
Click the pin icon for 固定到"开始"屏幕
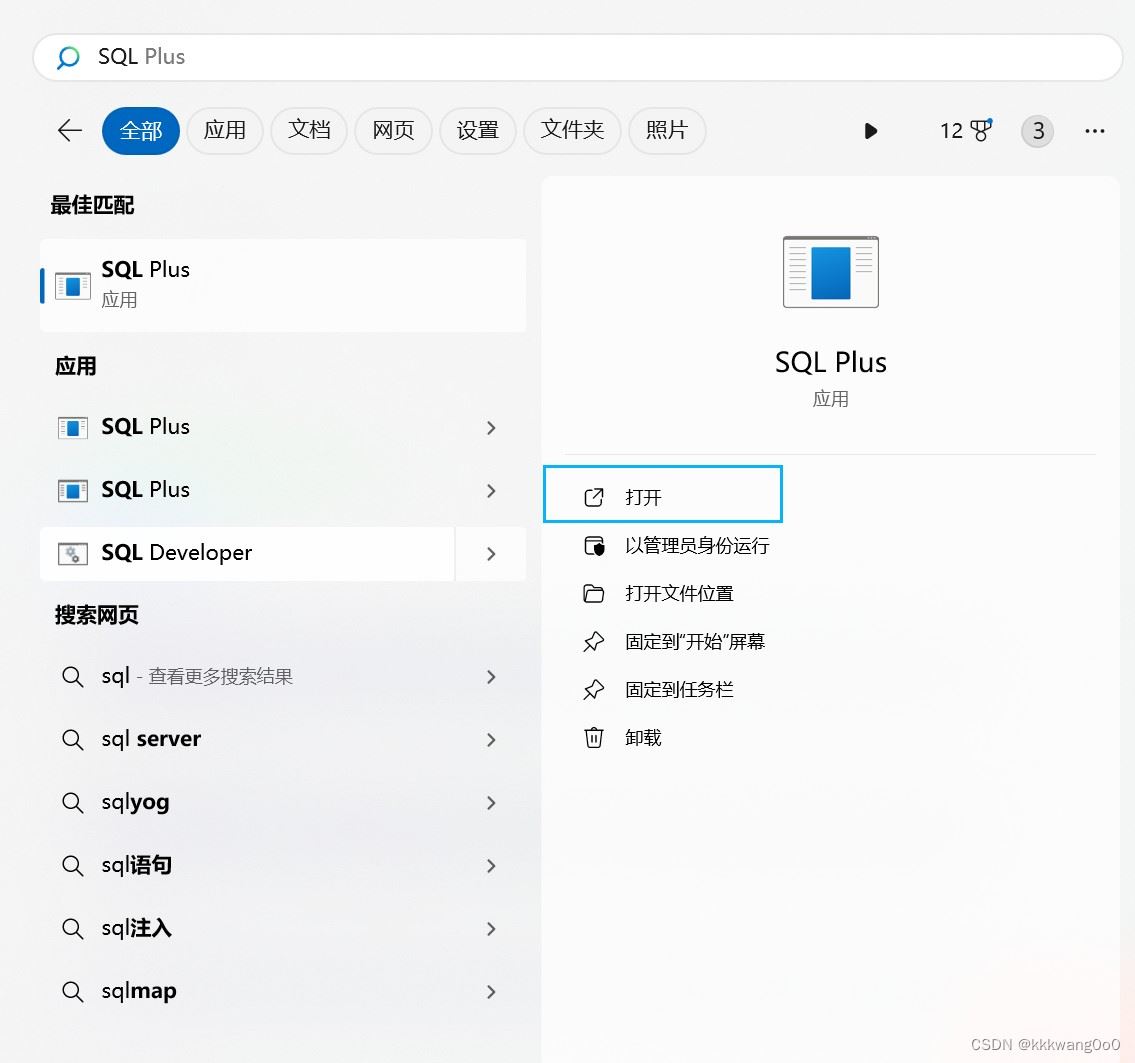click(x=594, y=642)
